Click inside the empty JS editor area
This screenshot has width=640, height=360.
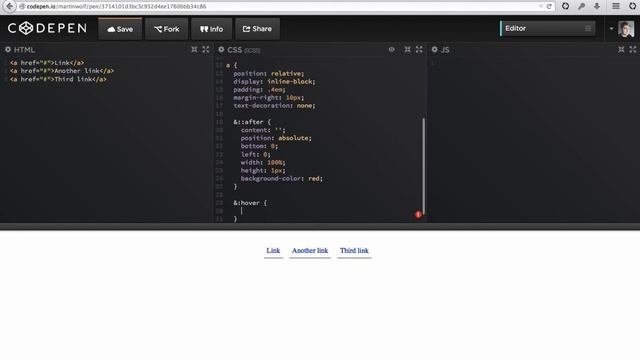point(534,139)
